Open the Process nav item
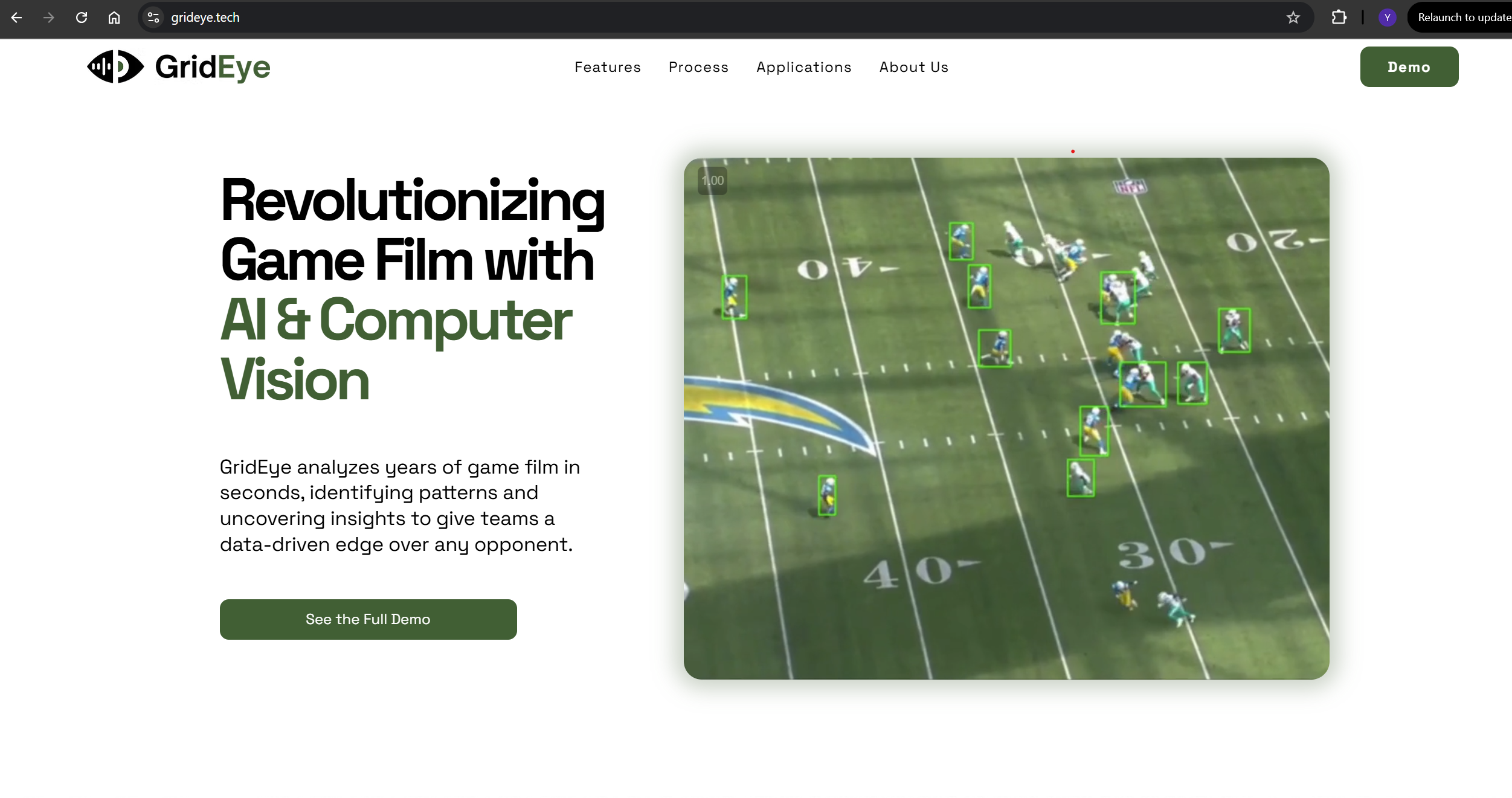 pyautogui.click(x=698, y=67)
